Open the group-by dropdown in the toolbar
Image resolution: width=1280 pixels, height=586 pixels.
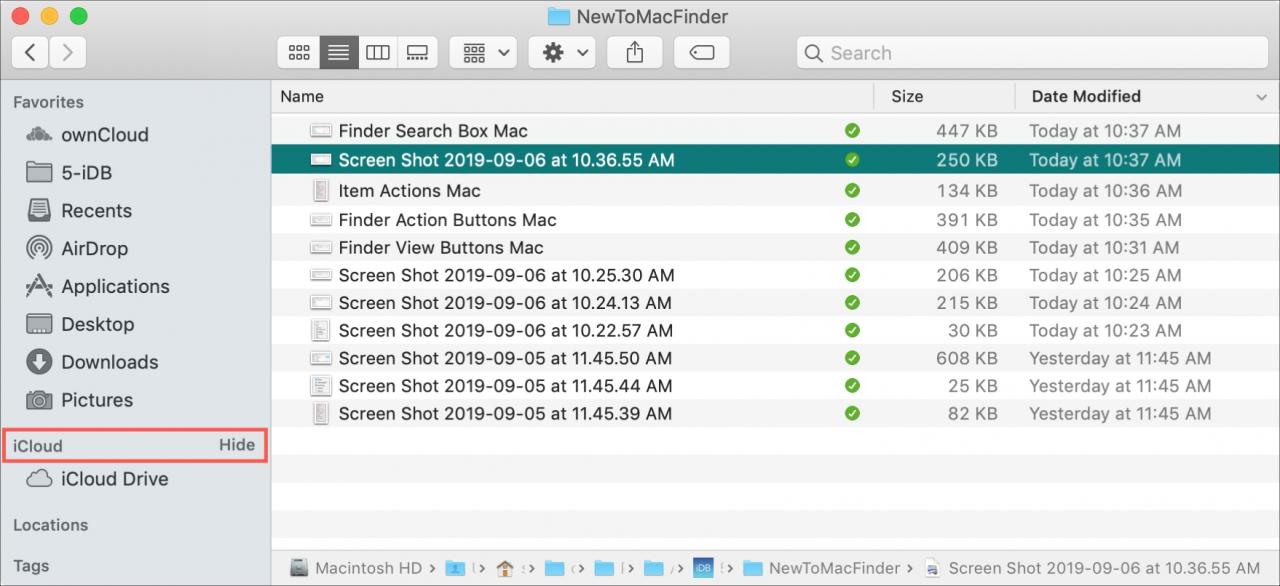[x=483, y=53]
